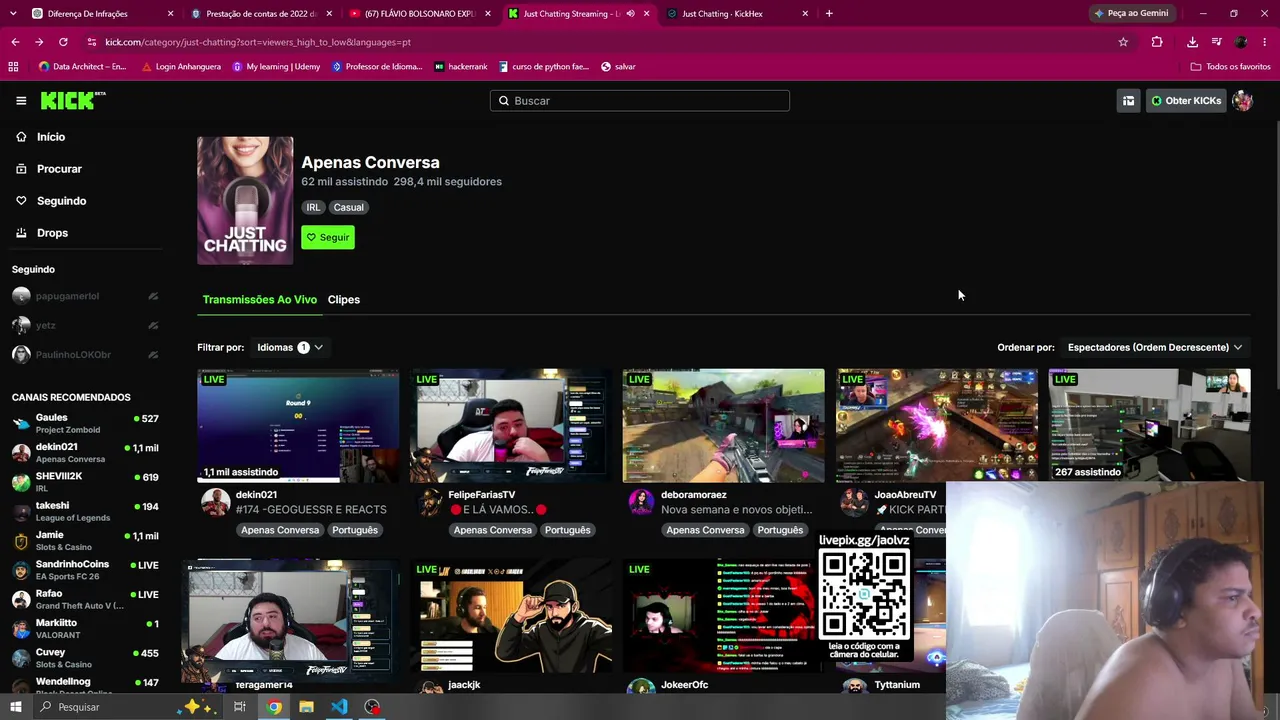Viewport: 1280px width, 720px height.
Task: Mute the Just Chatting Streaming tab audio
Action: pos(630,14)
